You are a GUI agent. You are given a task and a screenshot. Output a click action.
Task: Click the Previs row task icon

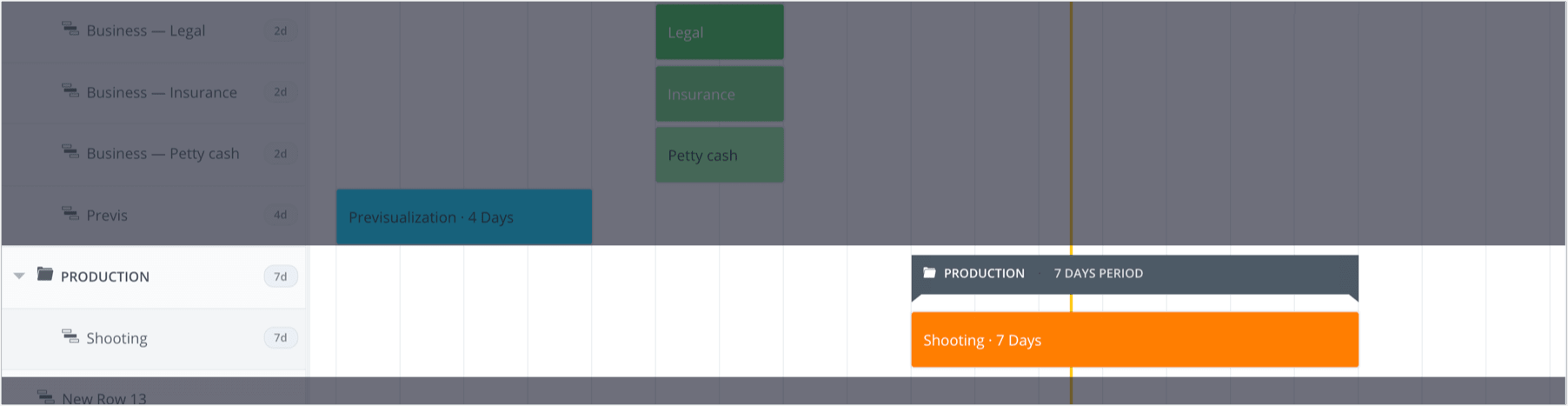tap(70, 213)
